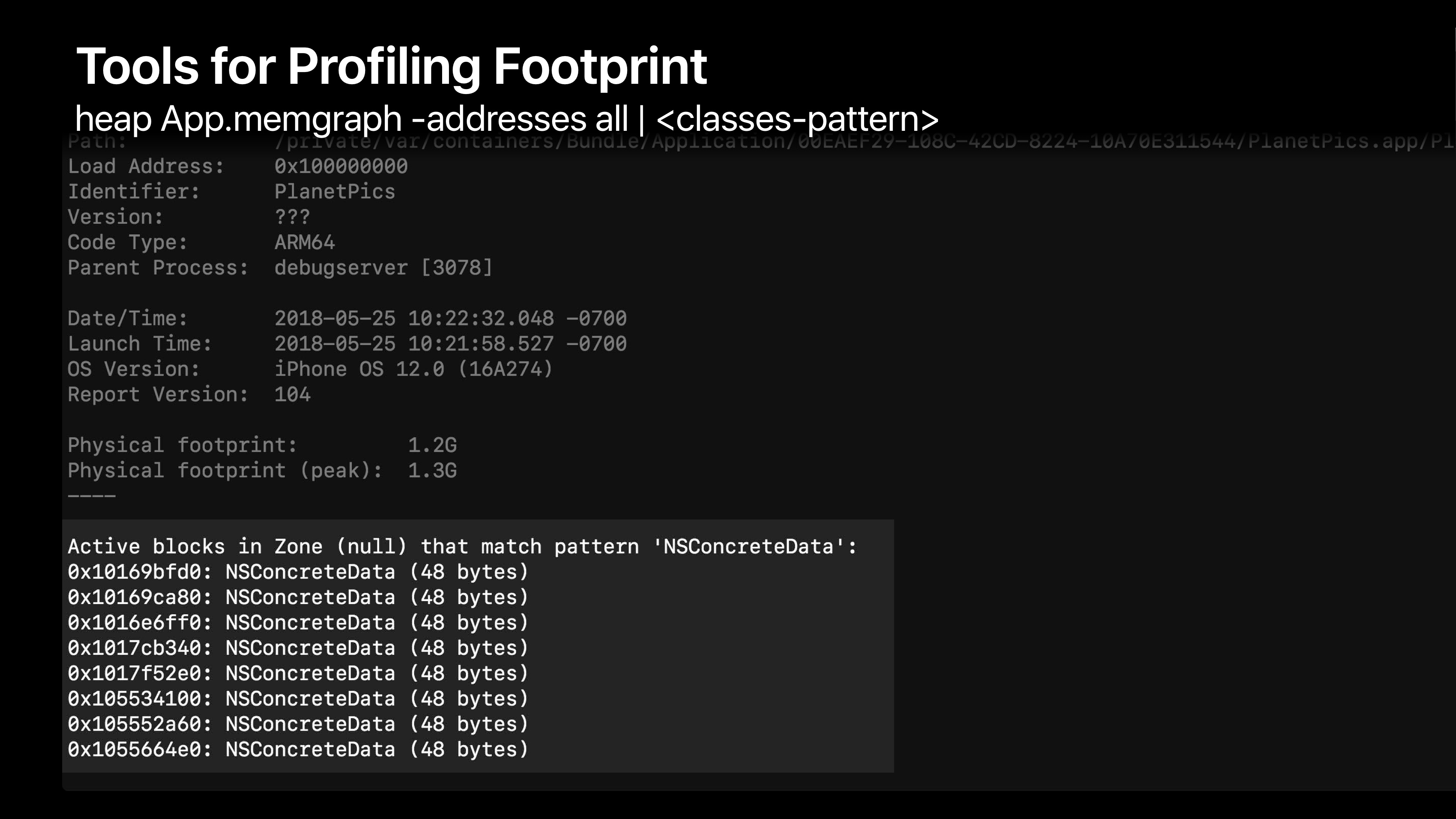Click the PlanetPics identifier text

(x=334, y=191)
